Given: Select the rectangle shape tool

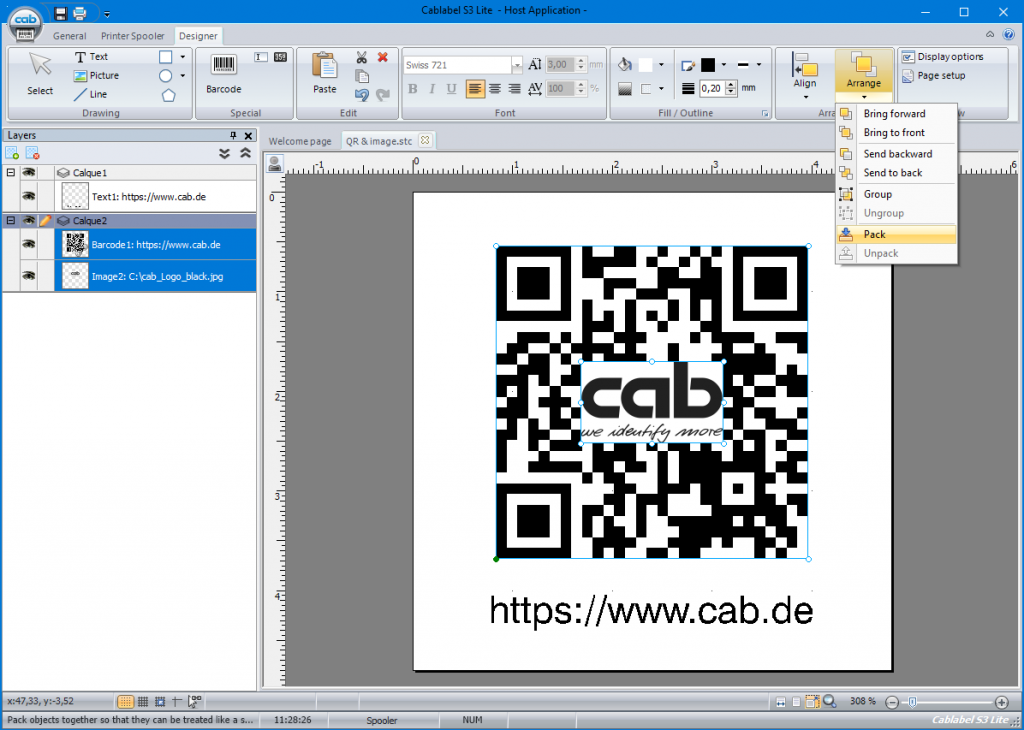Looking at the screenshot, I should click(166, 57).
